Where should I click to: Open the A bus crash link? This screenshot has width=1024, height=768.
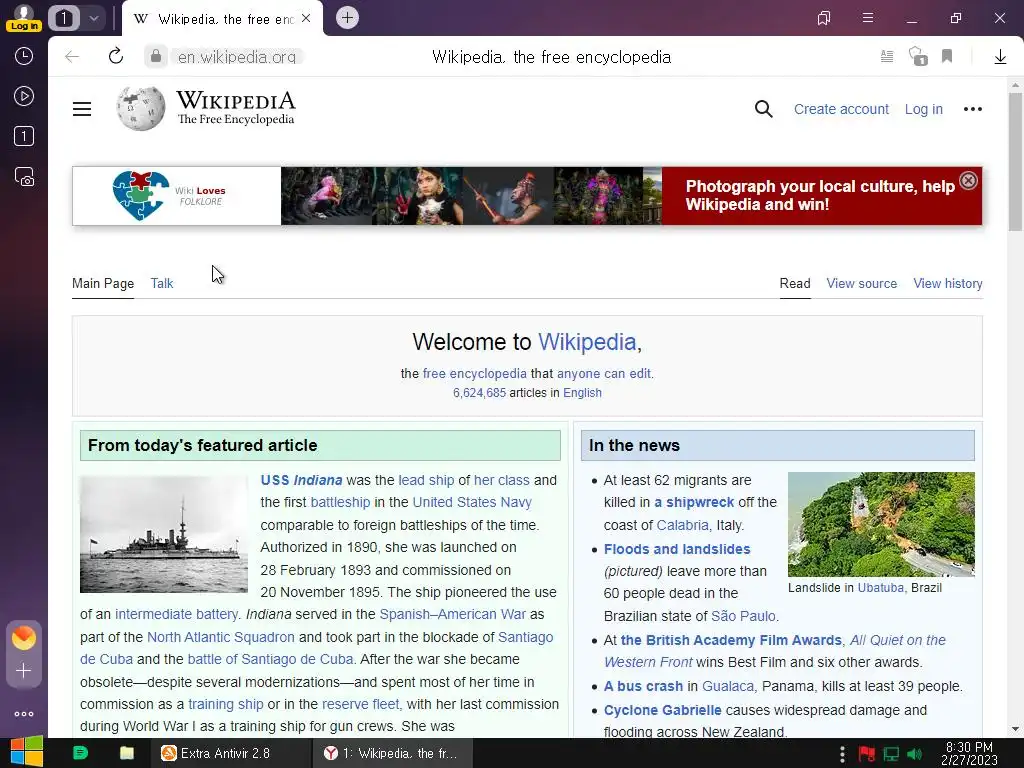click(x=643, y=686)
